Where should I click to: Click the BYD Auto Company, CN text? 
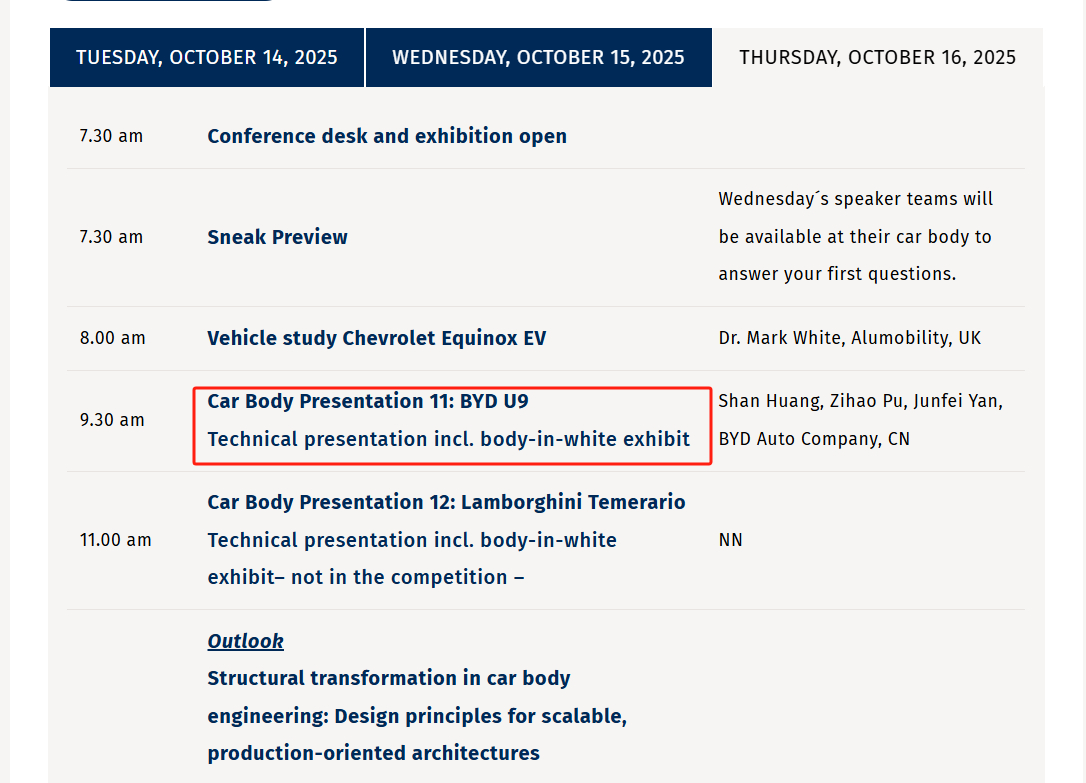click(814, 439)
